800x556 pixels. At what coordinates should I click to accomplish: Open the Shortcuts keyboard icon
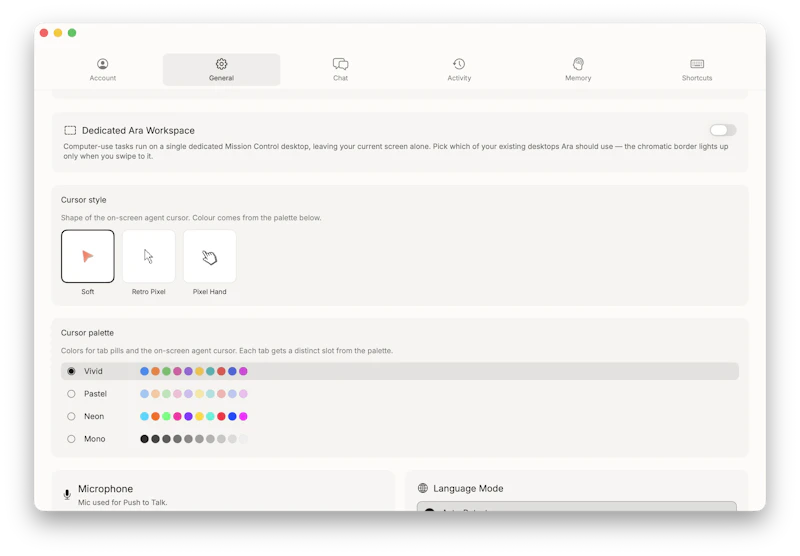tap(697, 64)
